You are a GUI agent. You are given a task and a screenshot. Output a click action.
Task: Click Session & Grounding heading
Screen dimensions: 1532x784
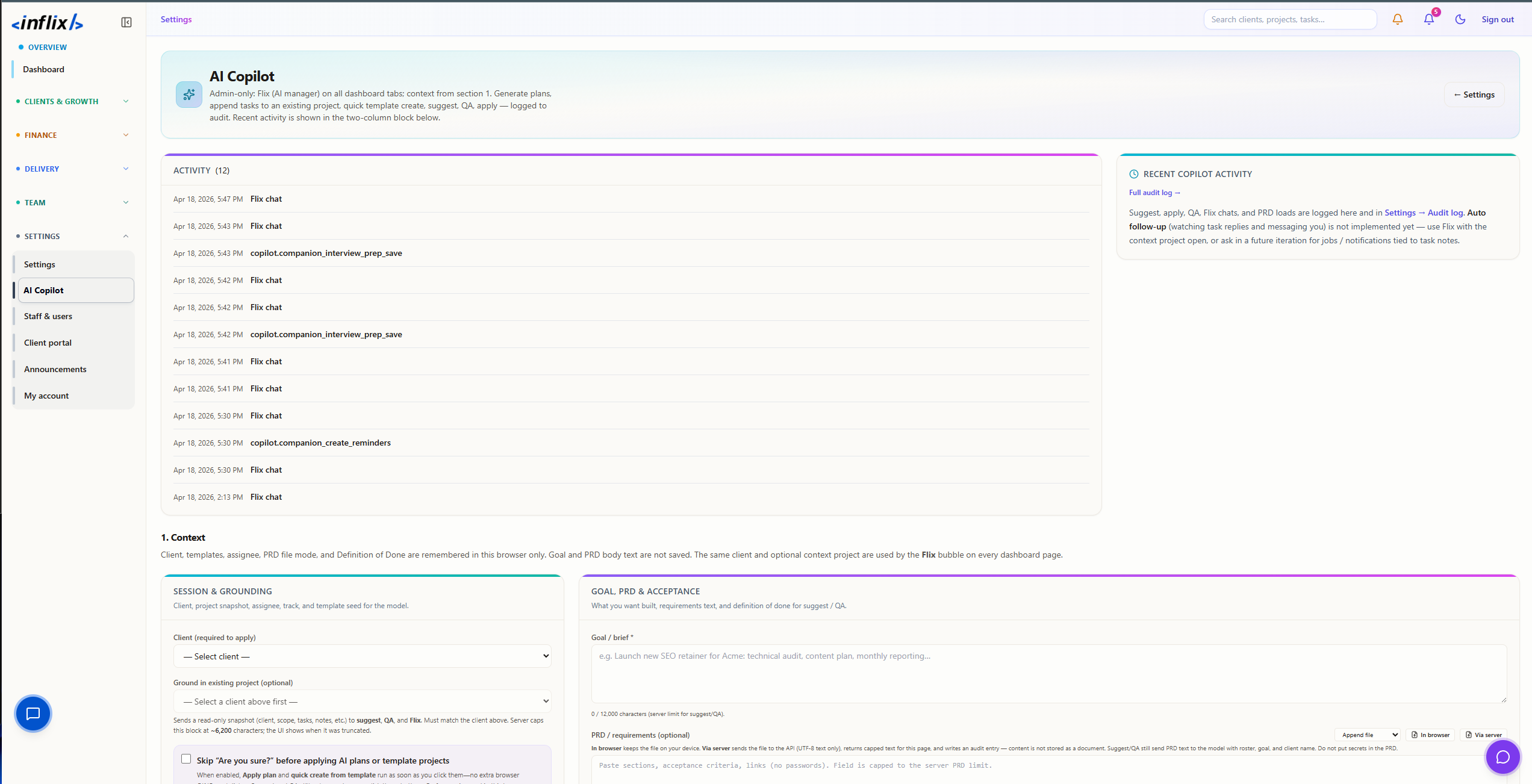coord(222,591)
